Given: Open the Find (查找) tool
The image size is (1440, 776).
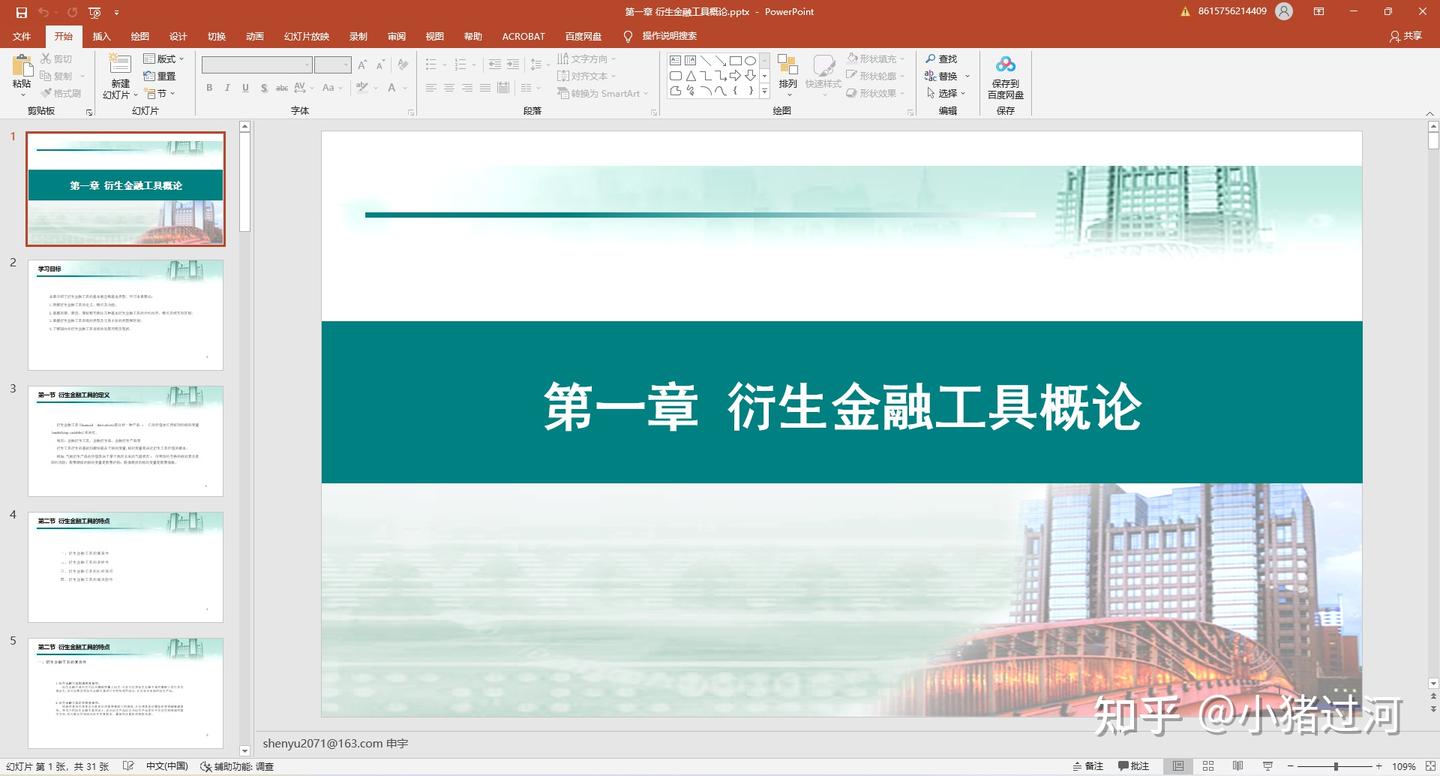Looking at the screenshot, I should [x=942, y=59].
